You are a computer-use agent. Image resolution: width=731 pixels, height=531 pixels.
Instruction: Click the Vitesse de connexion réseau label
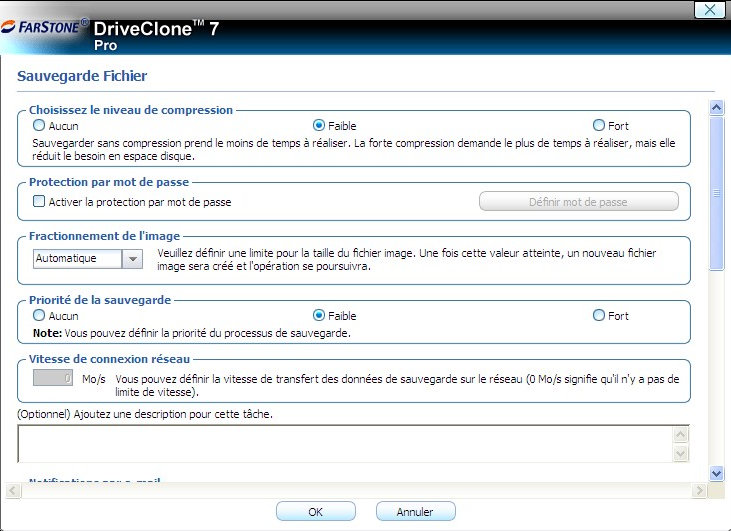(x=110, y=359)
